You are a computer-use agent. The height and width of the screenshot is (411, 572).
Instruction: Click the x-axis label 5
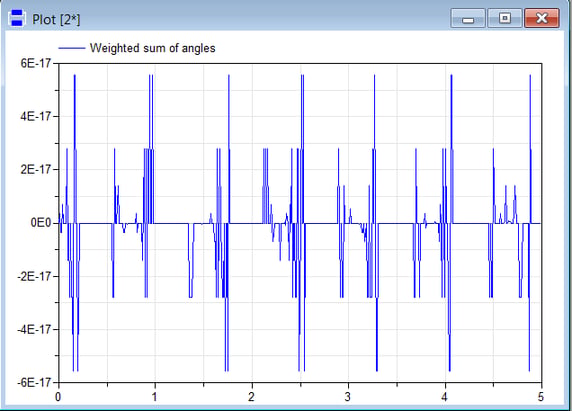(x=541, y=397)
